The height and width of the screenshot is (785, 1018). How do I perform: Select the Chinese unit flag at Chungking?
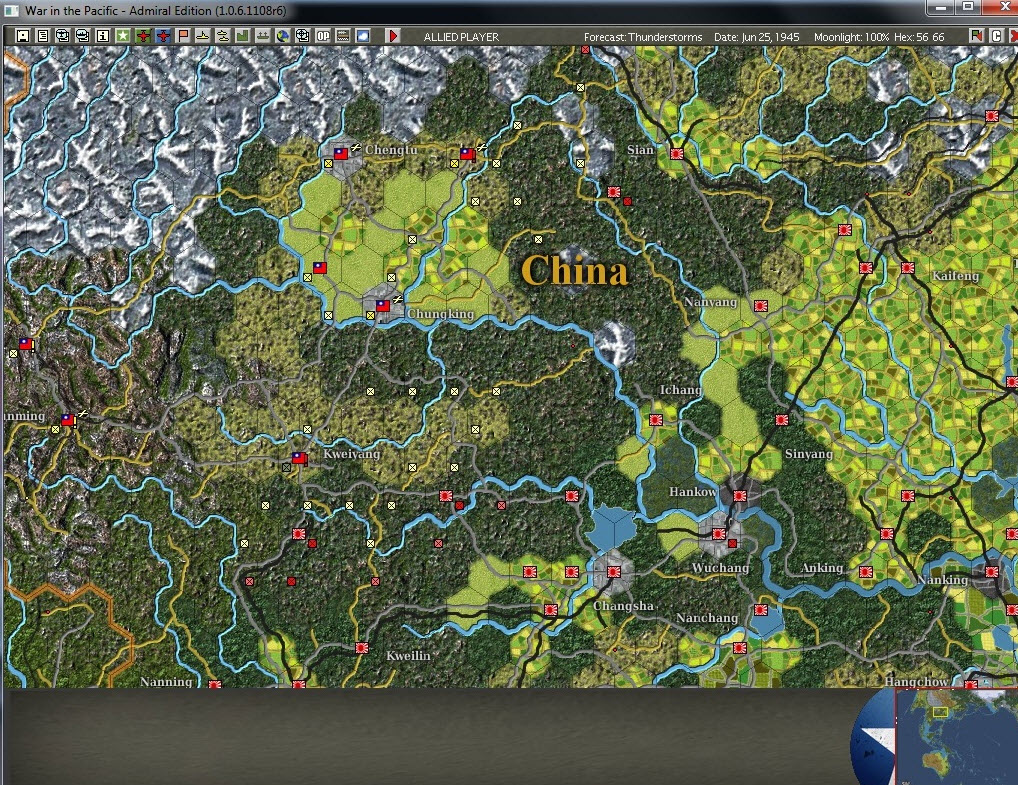[383, 305]
